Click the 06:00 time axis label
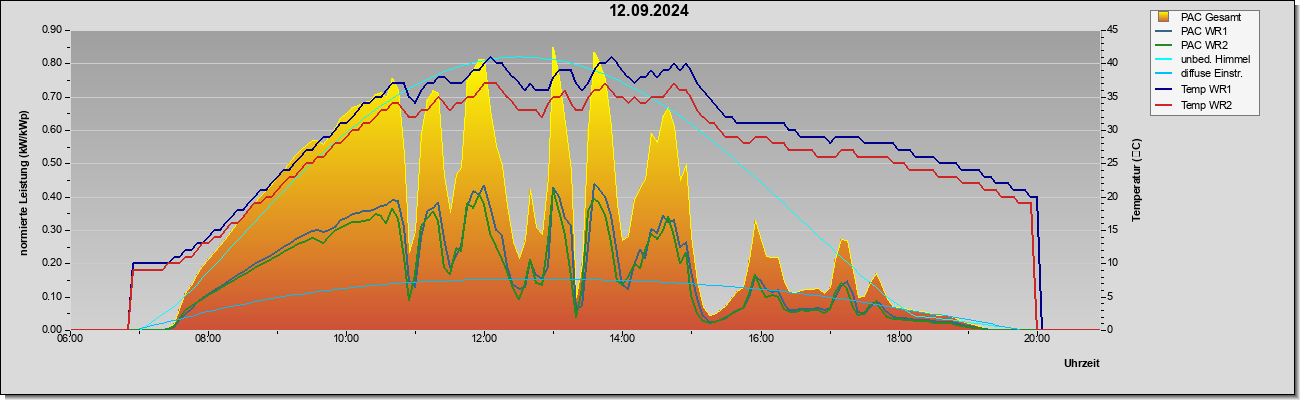The width and height of the screenshot is (1300, 400). (x=69, y=338)
